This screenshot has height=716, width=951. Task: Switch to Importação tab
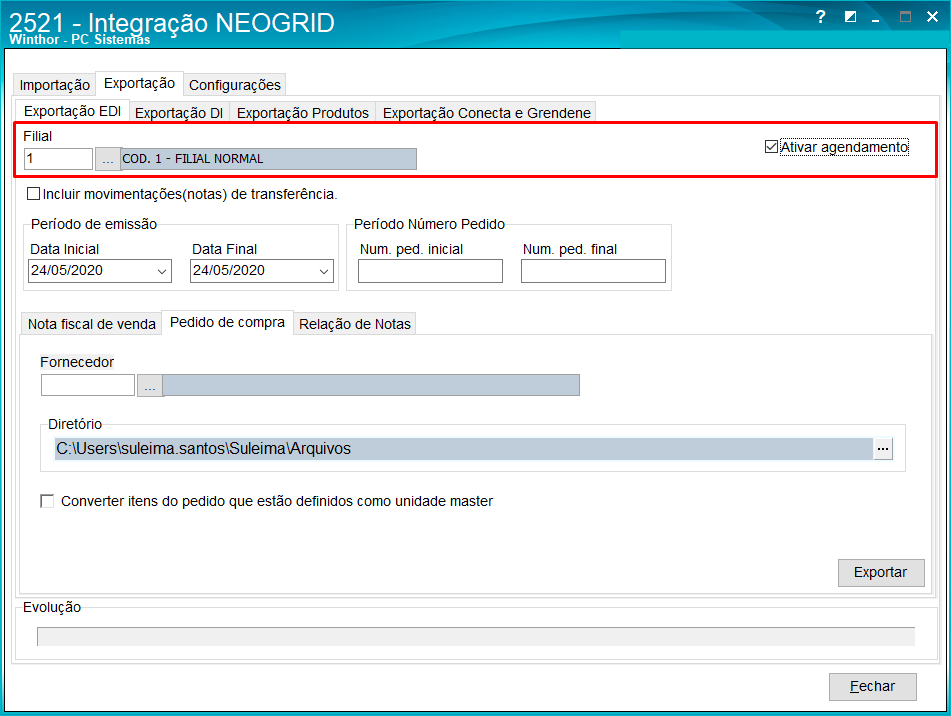click(55, 85)
